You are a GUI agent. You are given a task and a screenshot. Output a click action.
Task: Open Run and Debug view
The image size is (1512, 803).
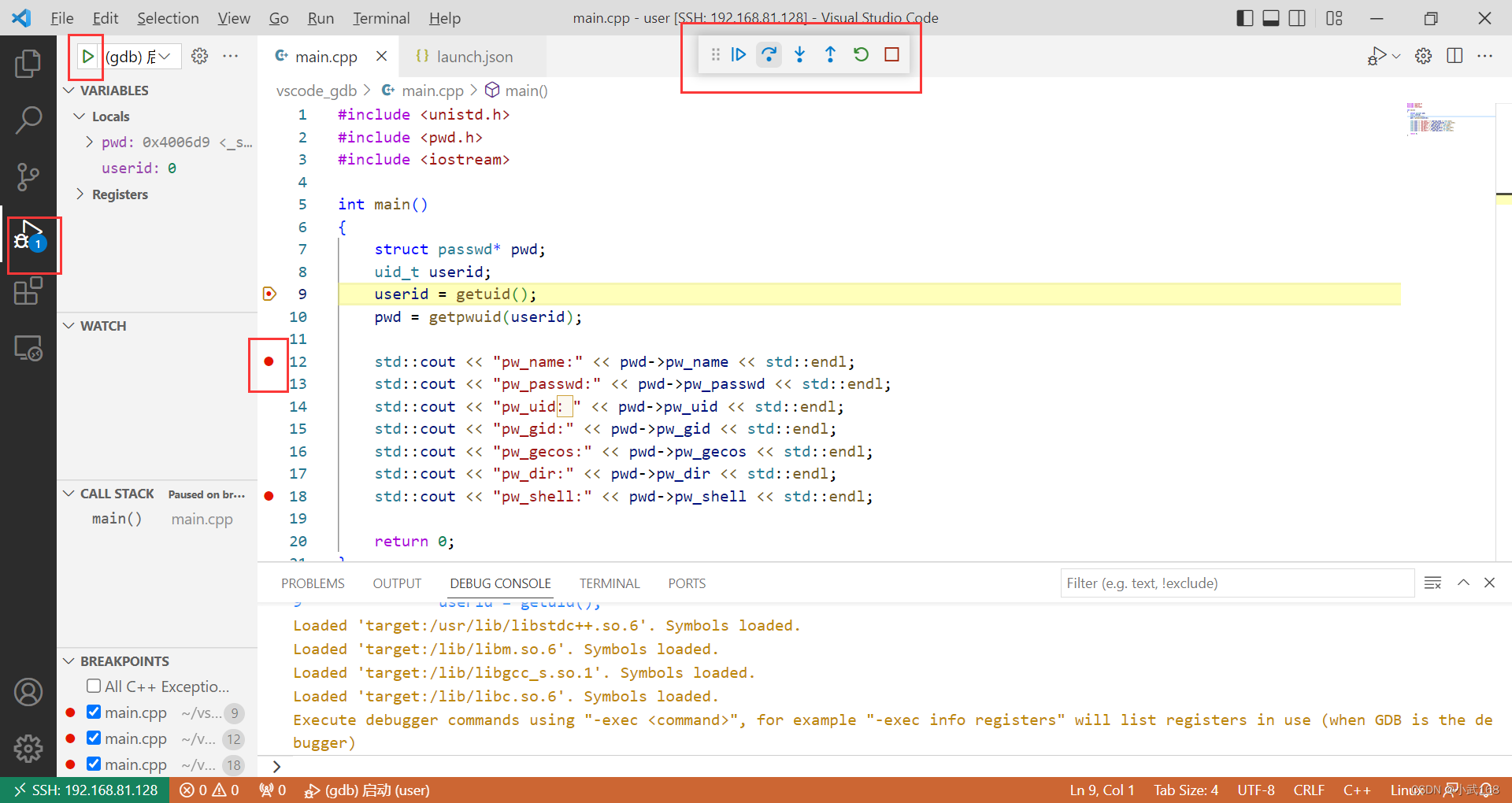pyautogui.click(x=28, y=236)
